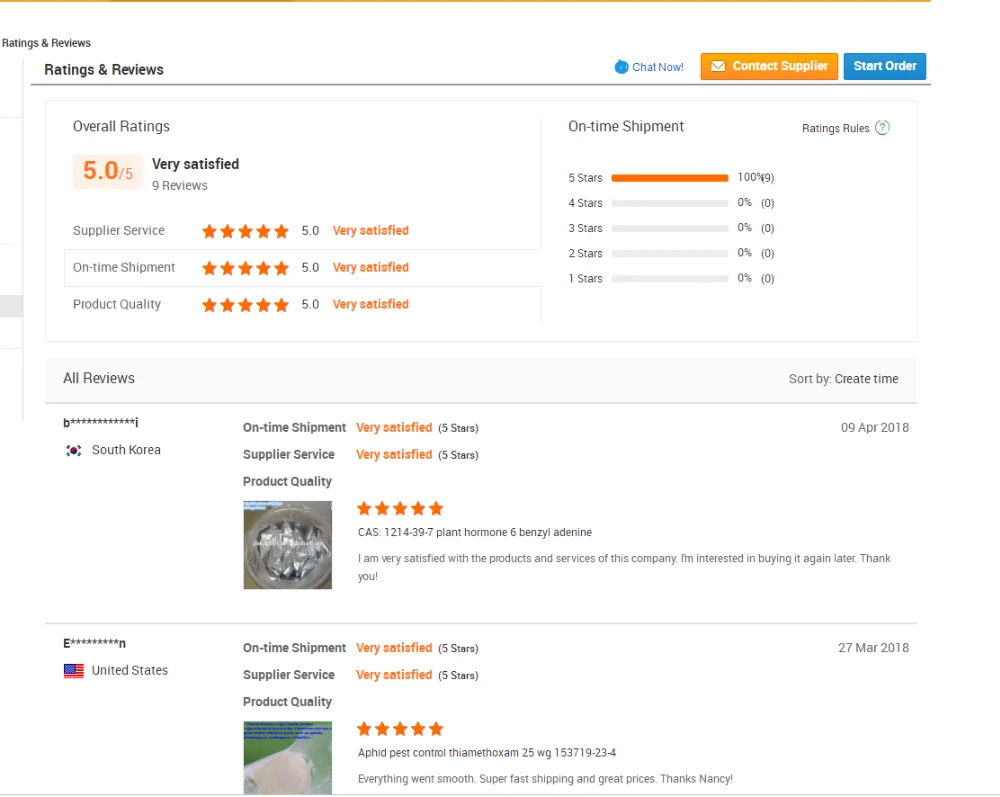Click the 4 Stars empty rating bar

click(x=669, y=203)
